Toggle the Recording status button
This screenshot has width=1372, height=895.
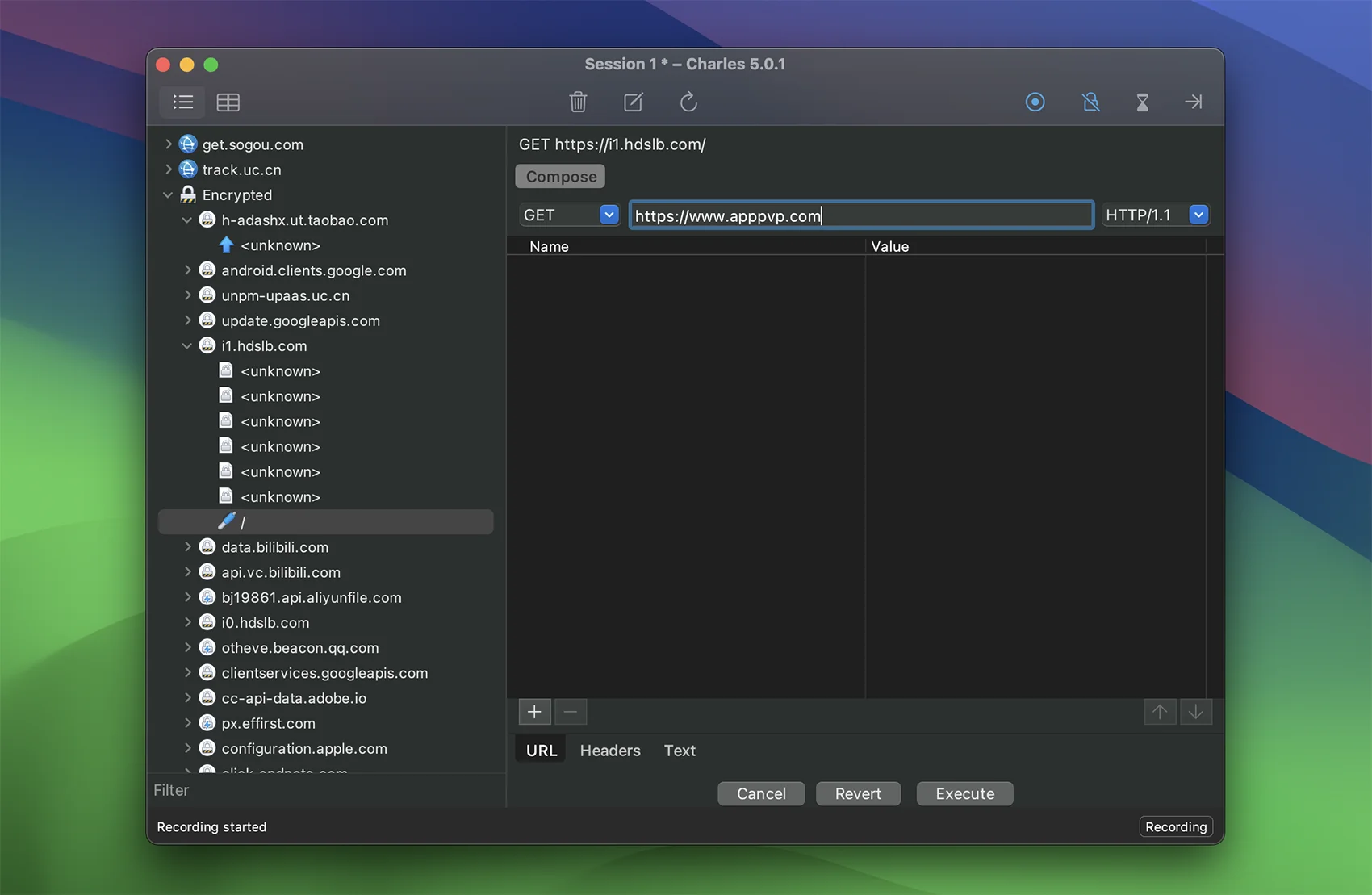1175,826
